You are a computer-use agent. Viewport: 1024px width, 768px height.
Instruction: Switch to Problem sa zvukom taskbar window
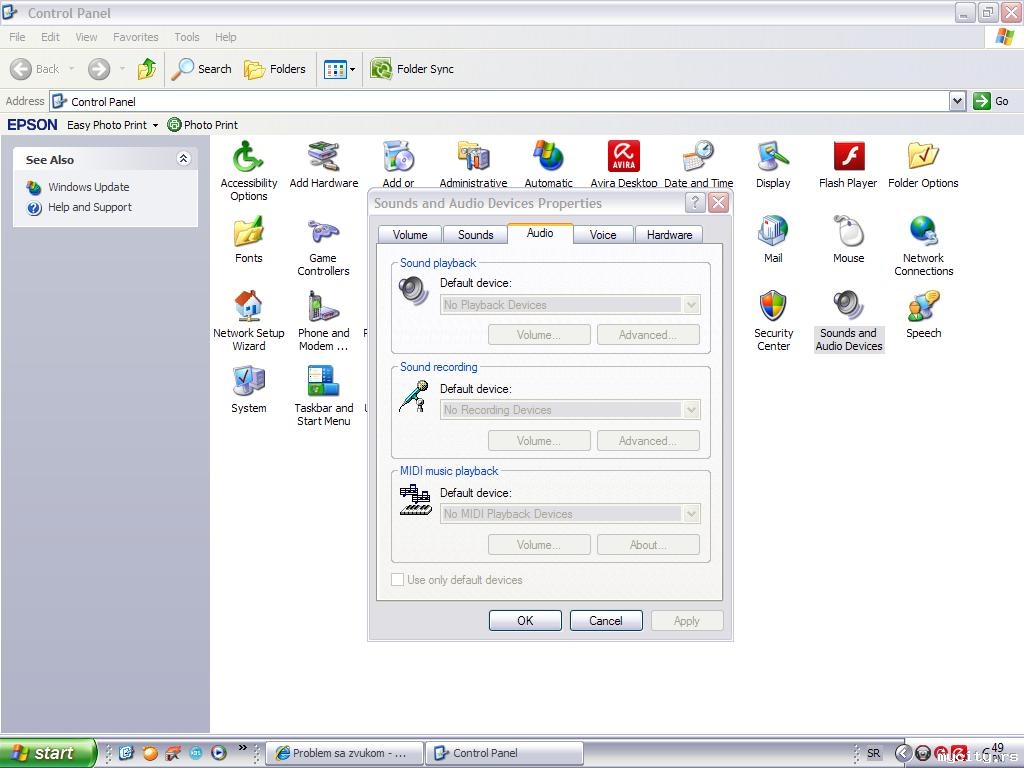click(345, 753)
